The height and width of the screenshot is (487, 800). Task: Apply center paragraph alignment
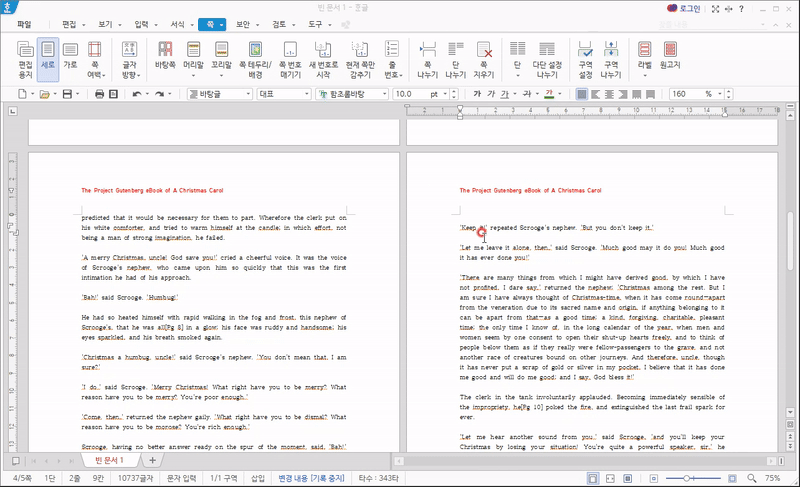pyautogui.click(x=609, y=94)
